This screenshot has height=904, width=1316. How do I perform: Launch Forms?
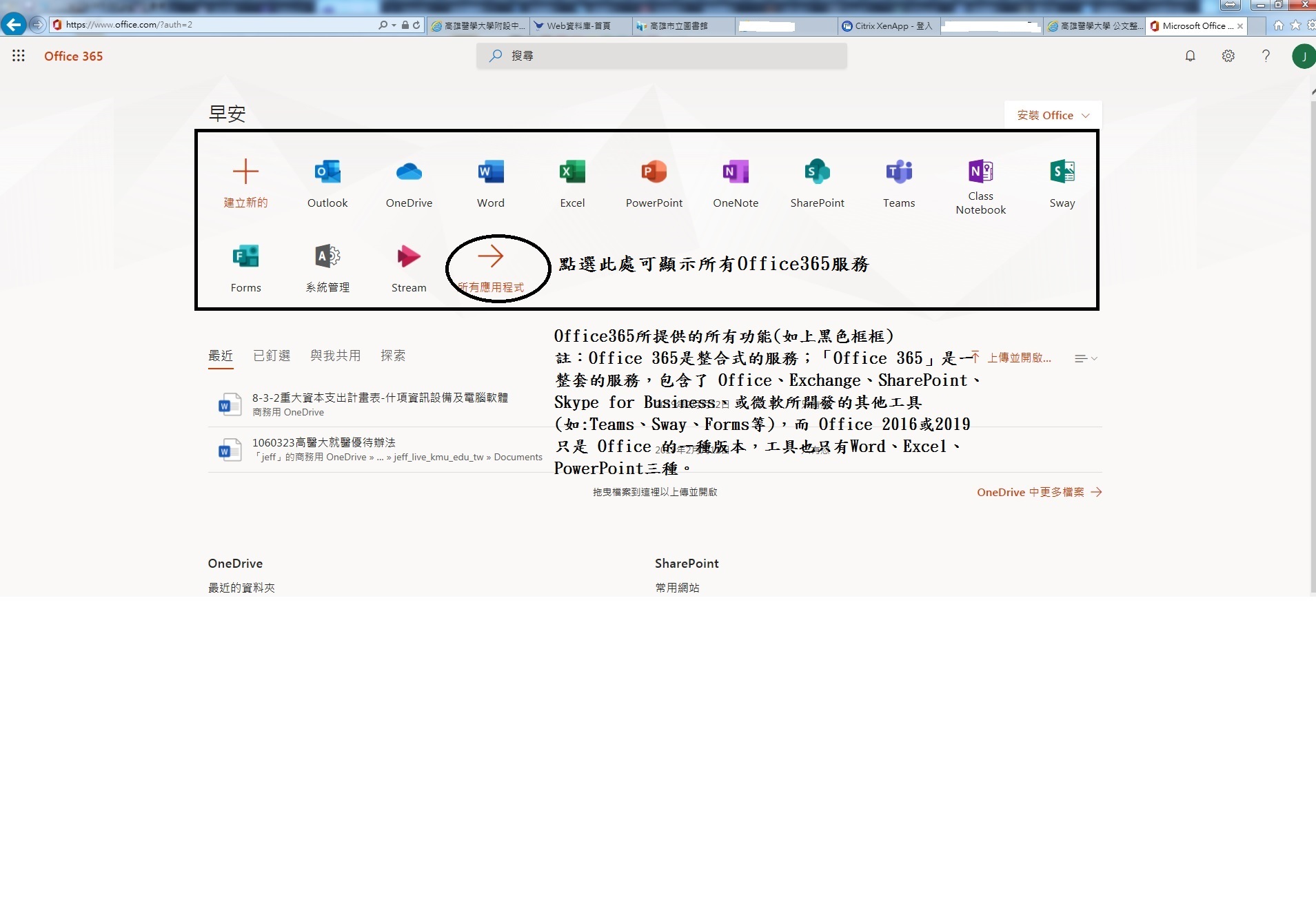point(245,268)
